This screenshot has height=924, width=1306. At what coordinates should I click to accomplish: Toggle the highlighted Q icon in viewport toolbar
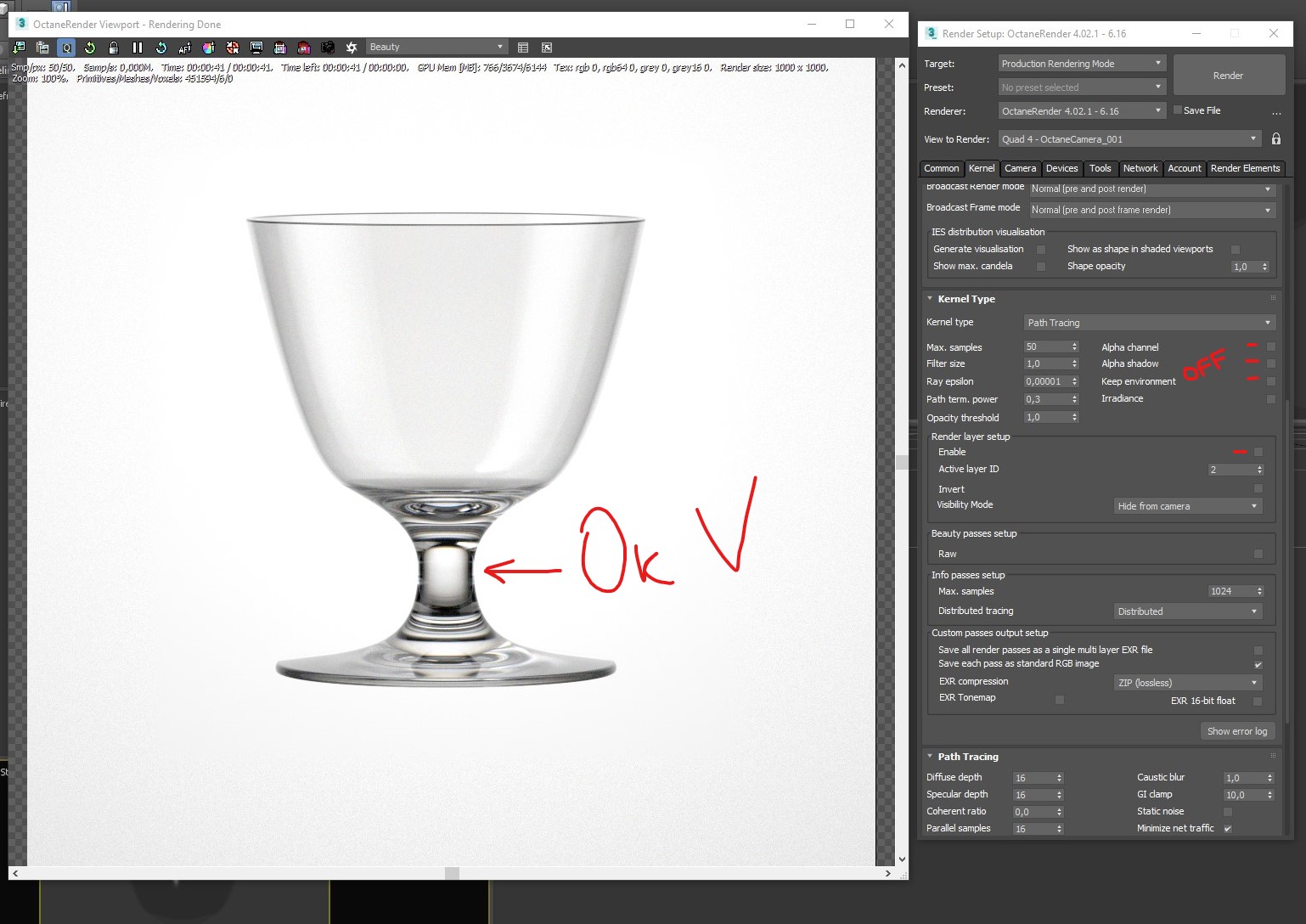(x=66, y=48)
